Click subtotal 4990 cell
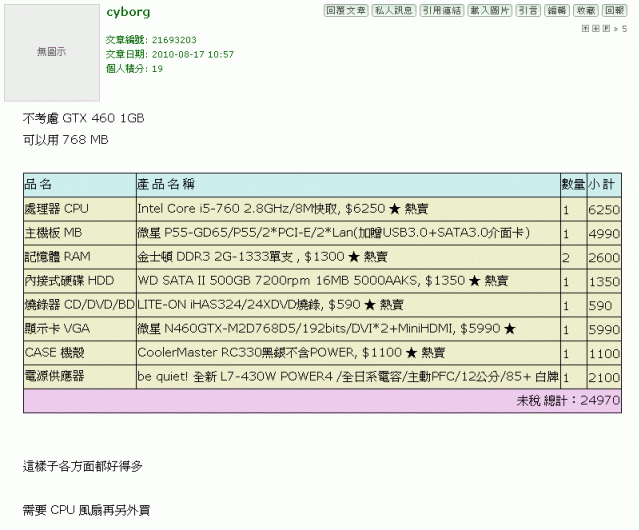Image resolution: width=640 pixels, height=530 pixels. (604, 234)
